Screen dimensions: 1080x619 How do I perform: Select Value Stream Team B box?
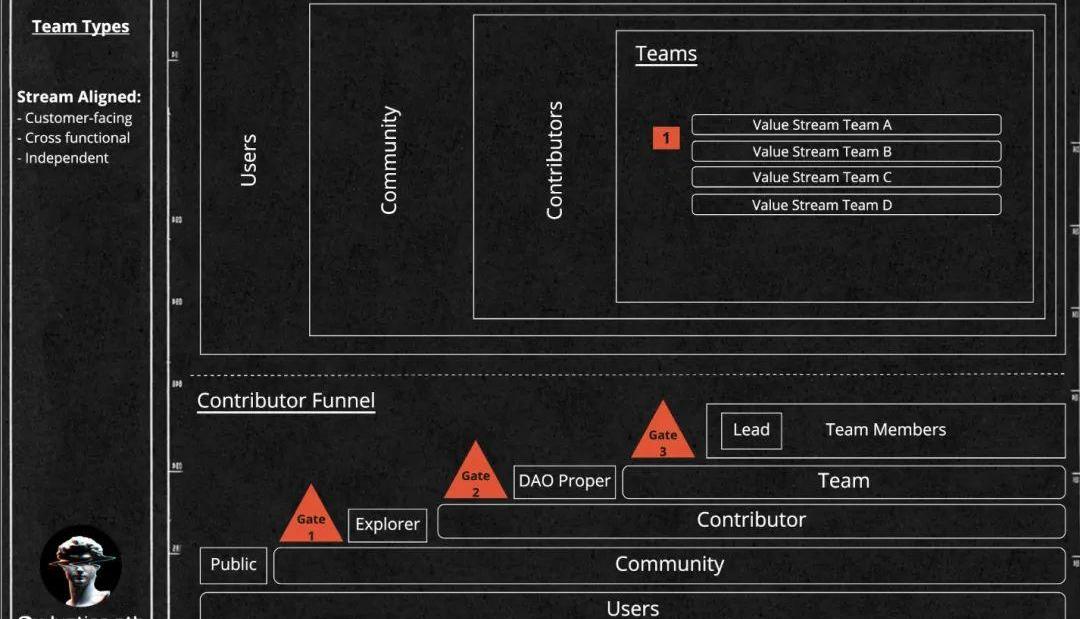[x=845, y=152]
